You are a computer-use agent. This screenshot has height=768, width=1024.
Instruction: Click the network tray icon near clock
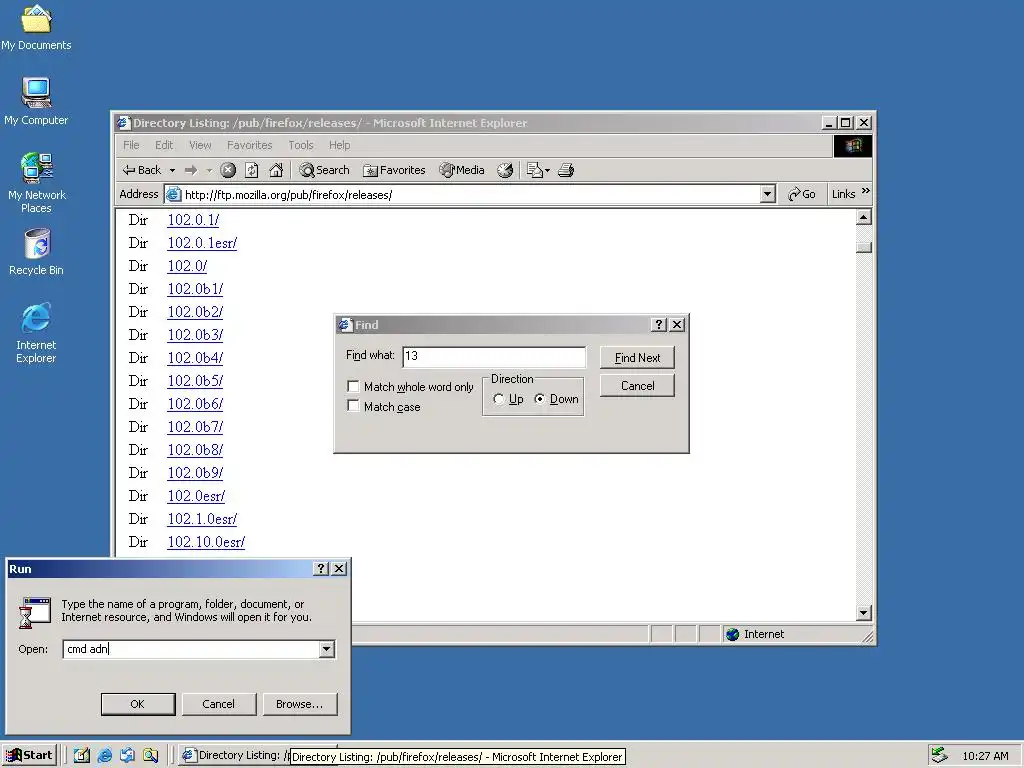pos(939,756)
